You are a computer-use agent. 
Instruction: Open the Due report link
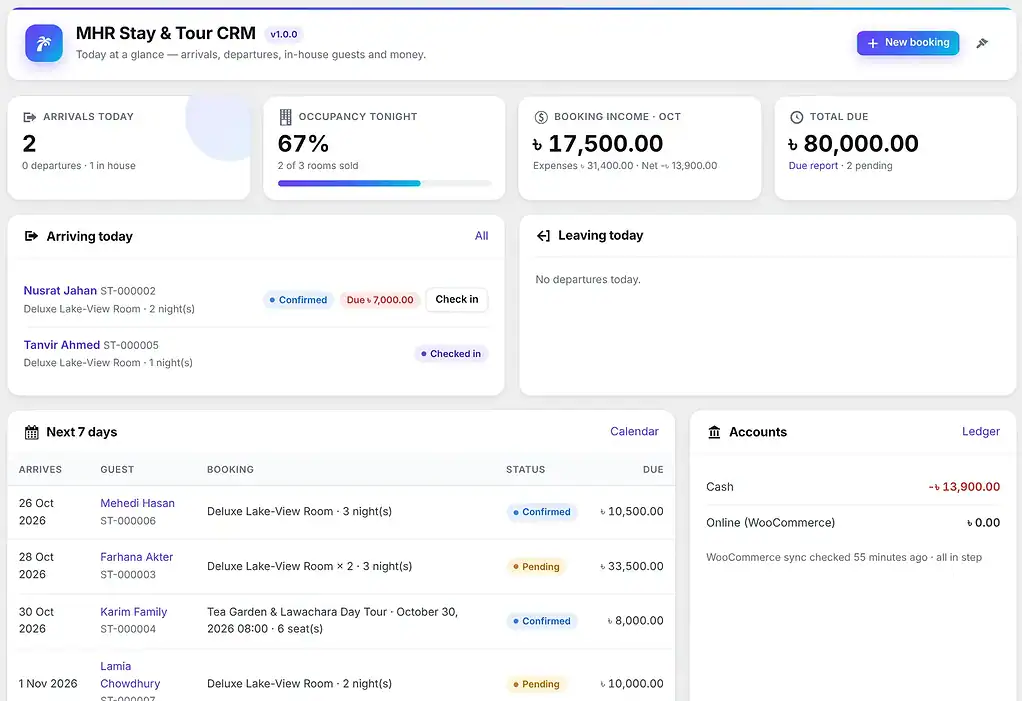pyautogui.click(x=813, y=165)
